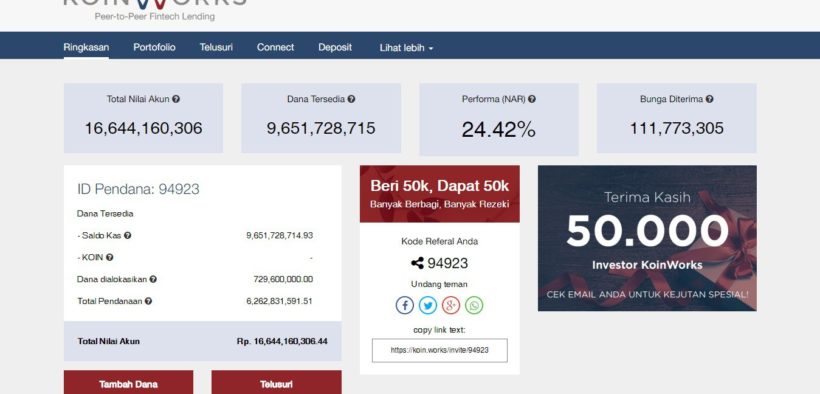Click help icon next to Saldo Kas
820x394 pixels.
(x=128, y=235)
